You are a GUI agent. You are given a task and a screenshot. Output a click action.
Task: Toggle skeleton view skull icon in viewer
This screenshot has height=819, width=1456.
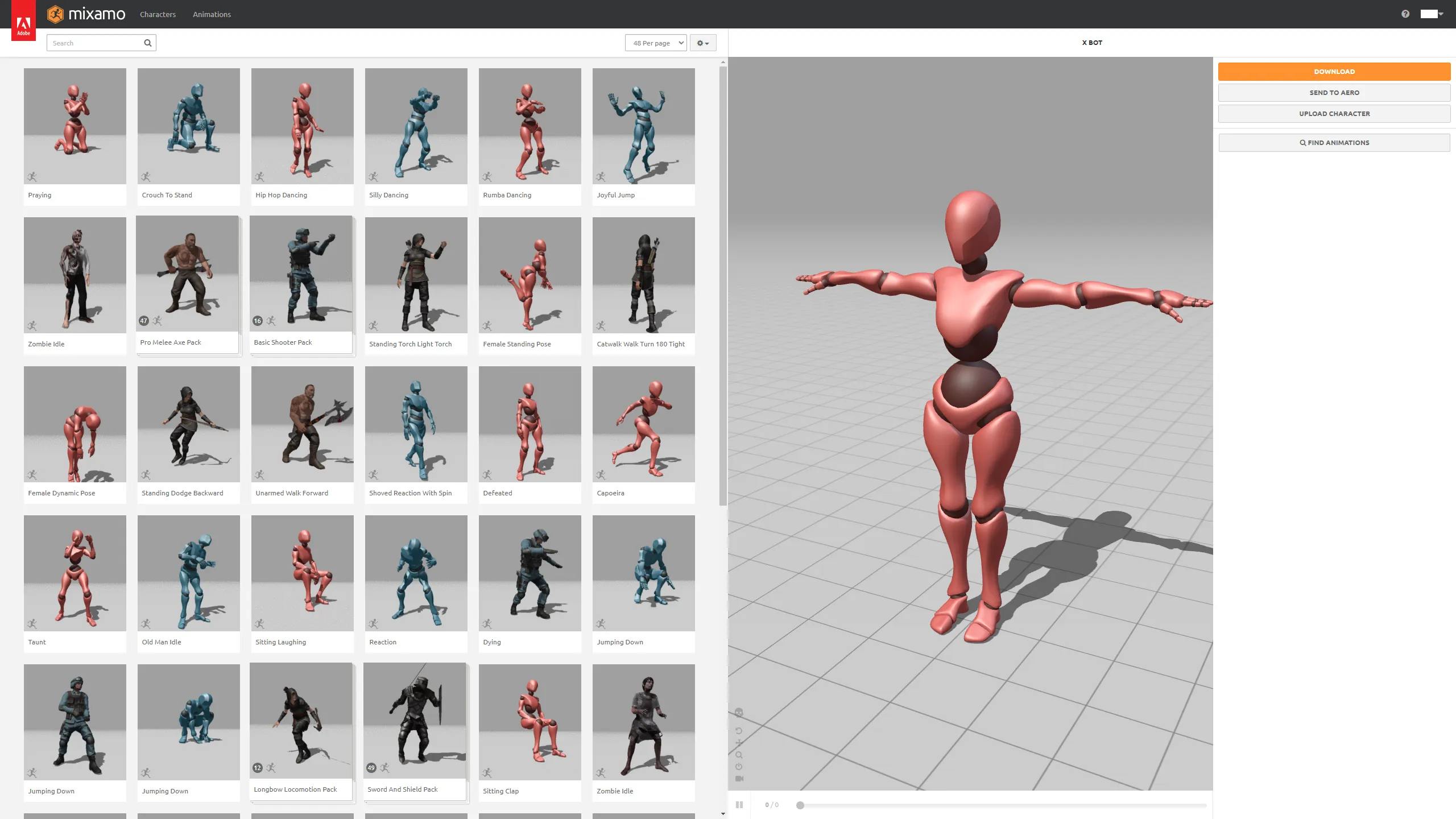point(739,713)
